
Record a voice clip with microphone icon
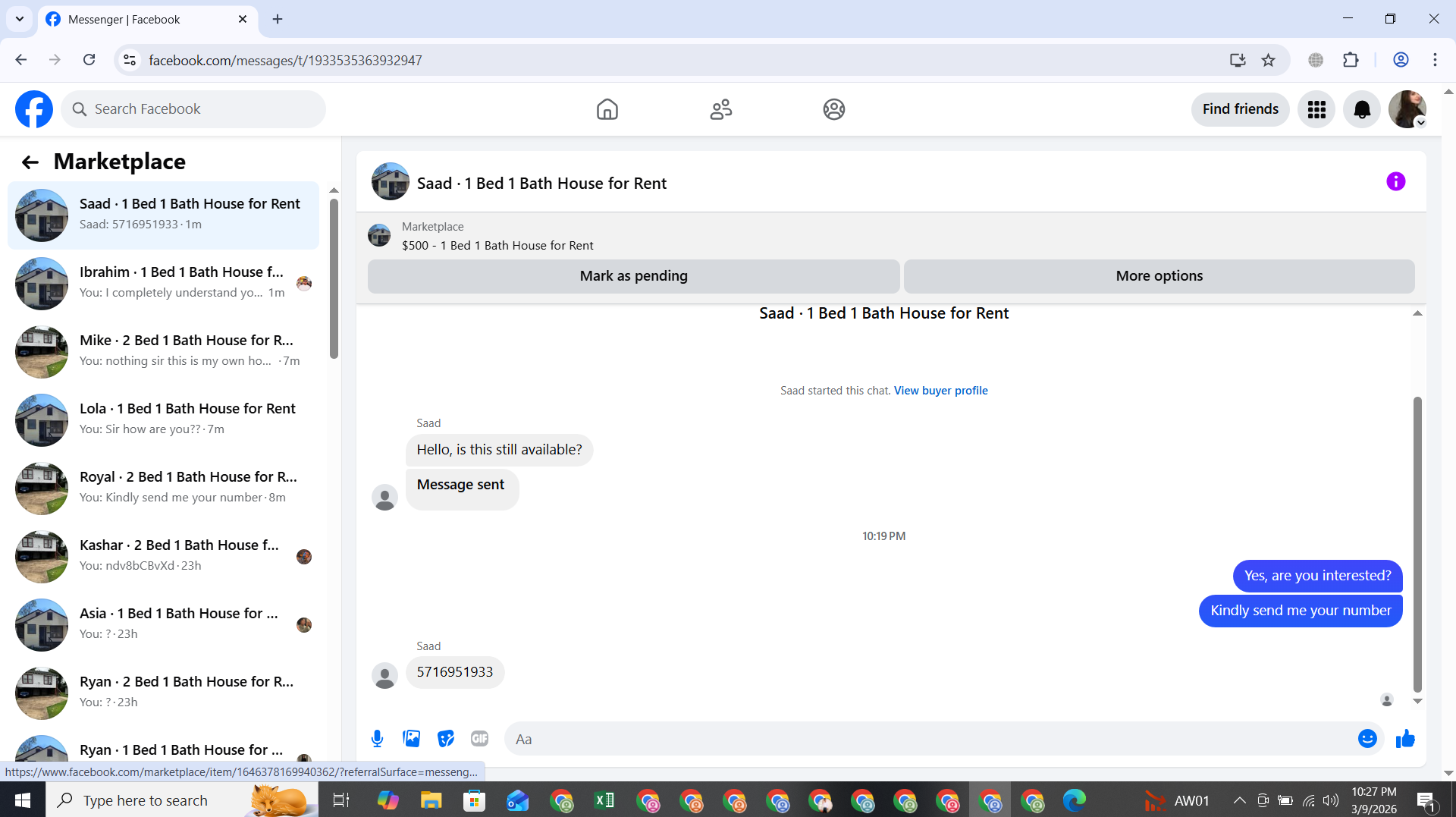click(377, 739)
